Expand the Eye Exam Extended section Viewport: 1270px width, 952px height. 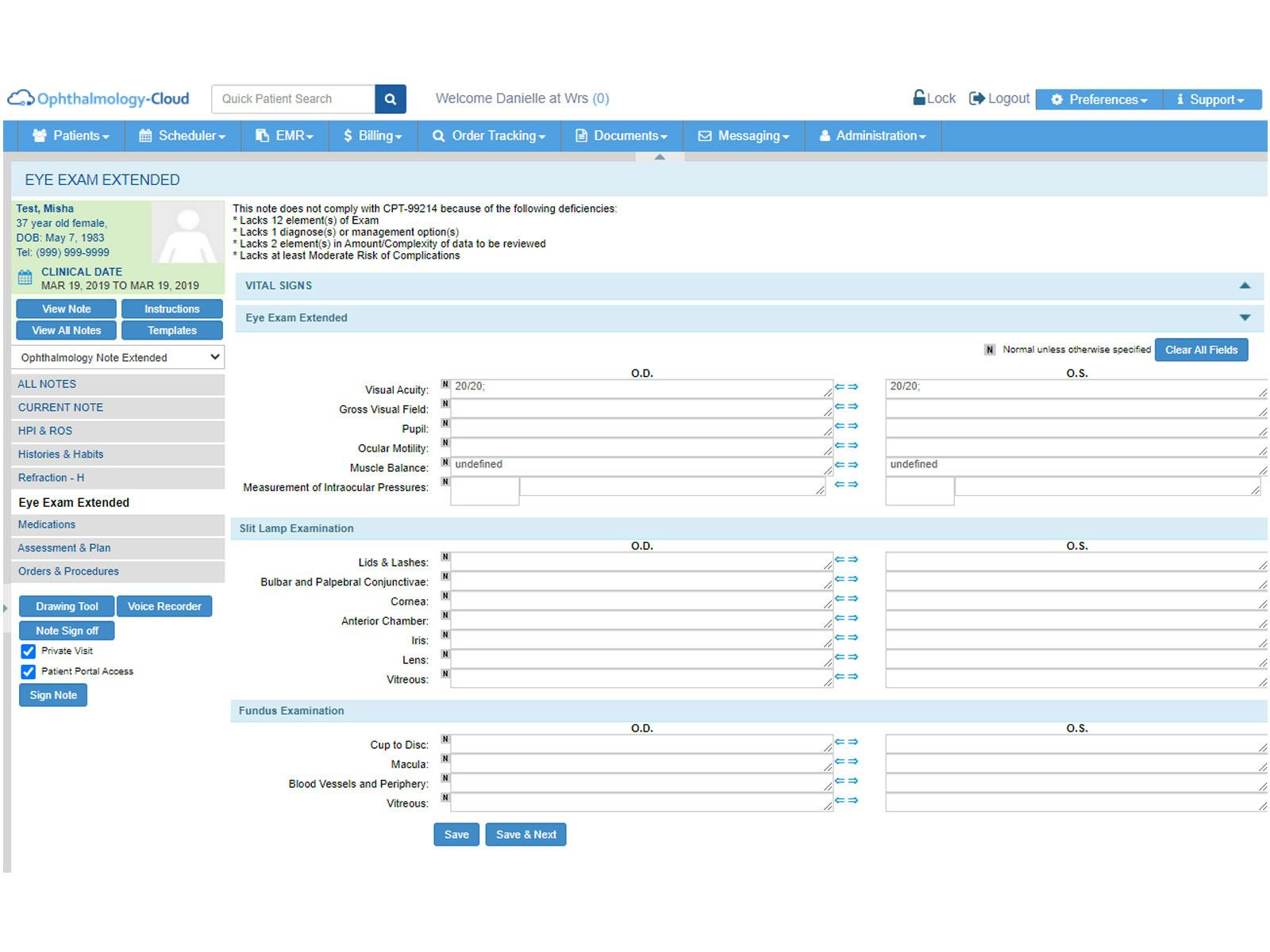pyautogui.click(x=1244, y=317)
